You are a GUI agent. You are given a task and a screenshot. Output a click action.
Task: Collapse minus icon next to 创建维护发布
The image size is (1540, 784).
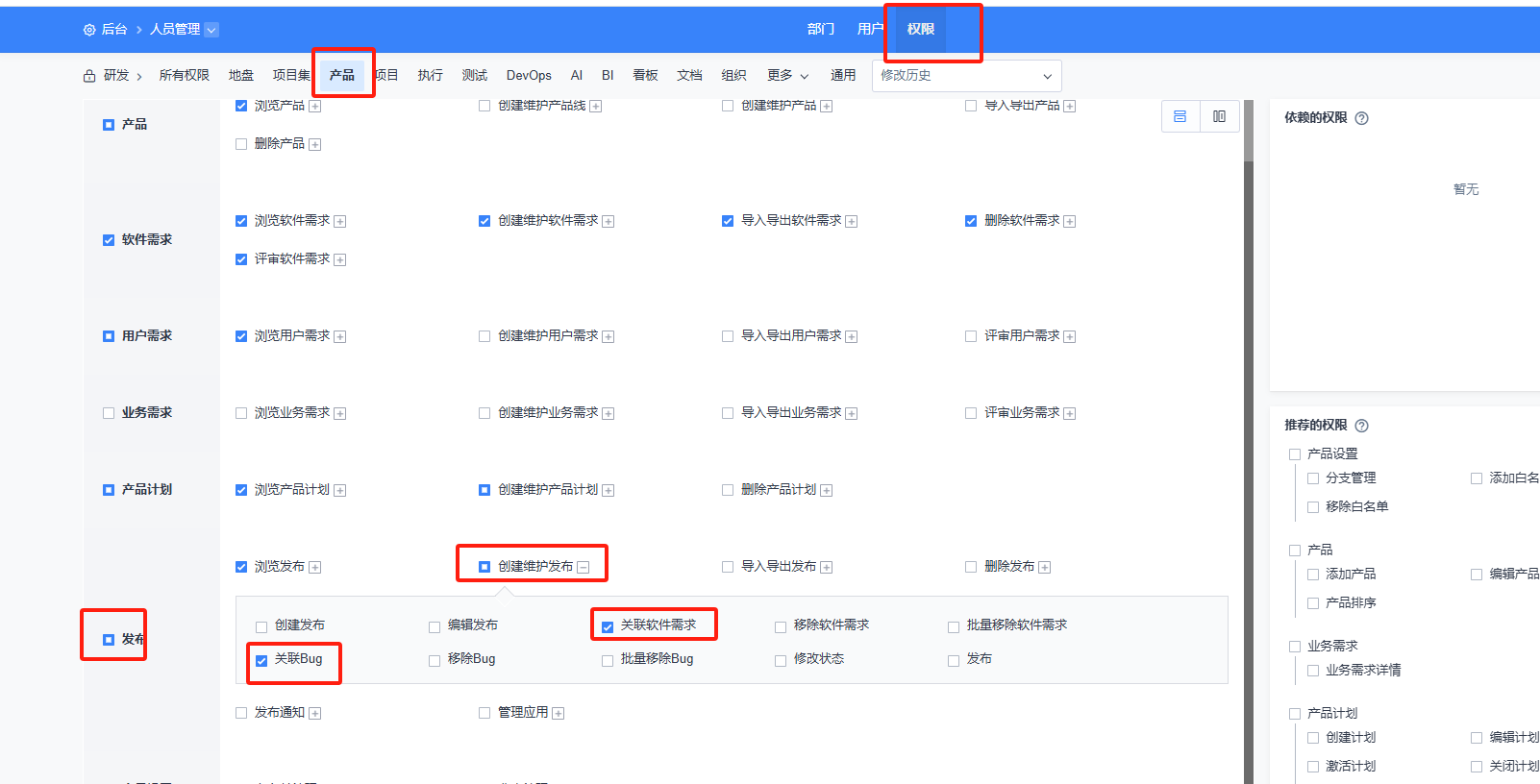point(584,567)
